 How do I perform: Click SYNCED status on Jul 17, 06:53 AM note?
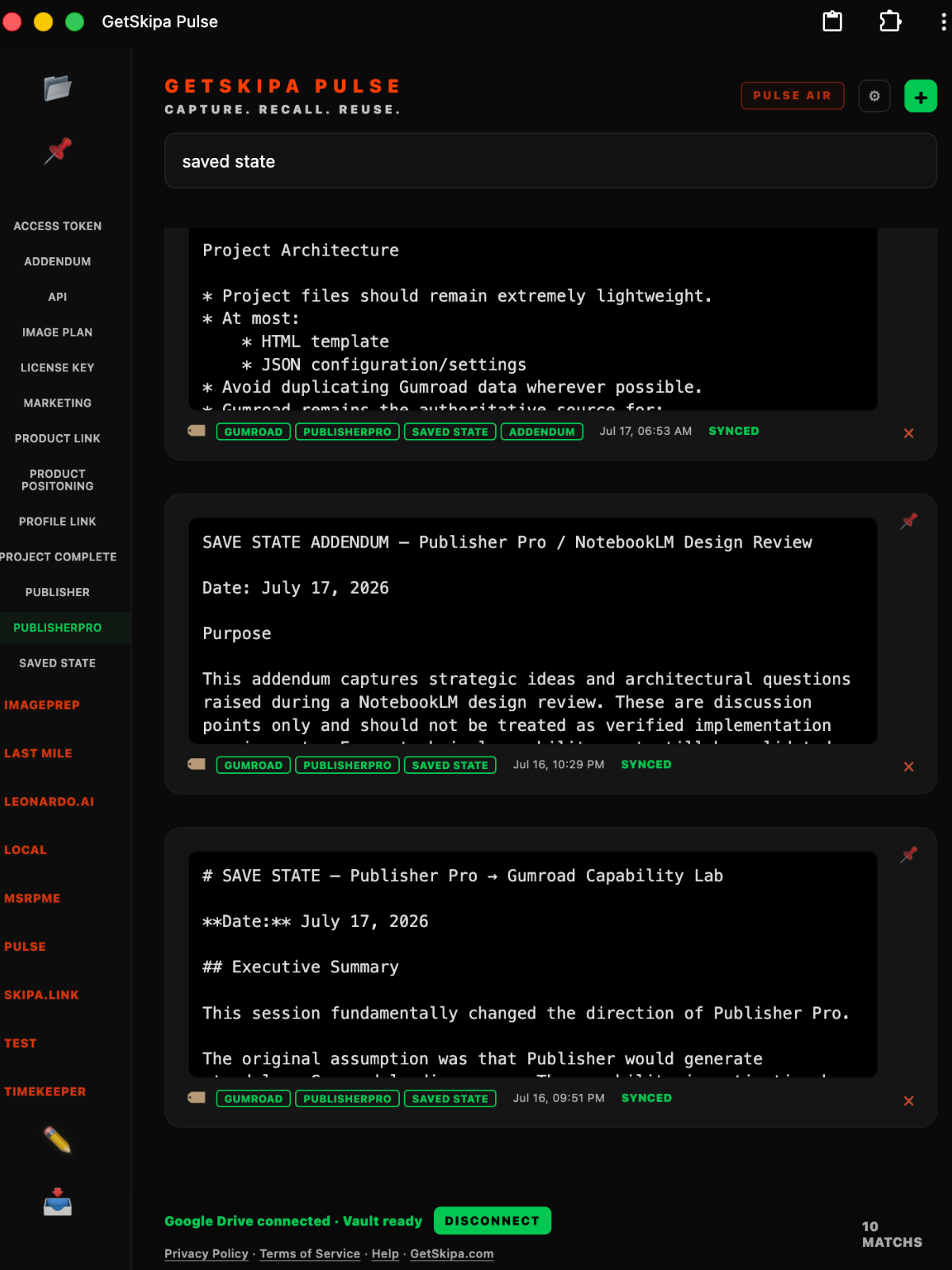coord(734,431)
